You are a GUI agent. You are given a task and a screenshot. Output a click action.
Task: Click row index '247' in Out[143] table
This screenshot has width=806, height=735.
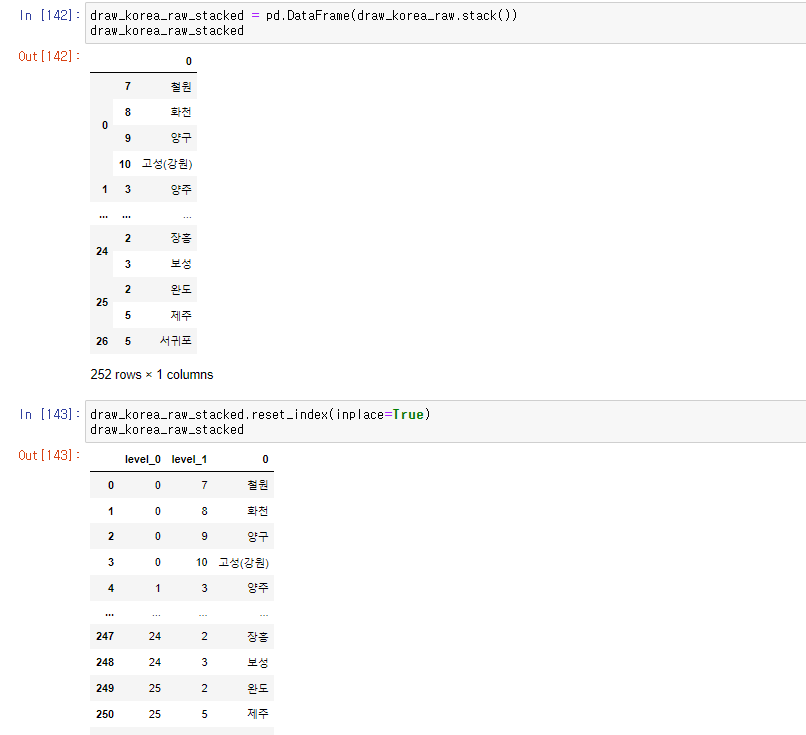pos(105,636)
